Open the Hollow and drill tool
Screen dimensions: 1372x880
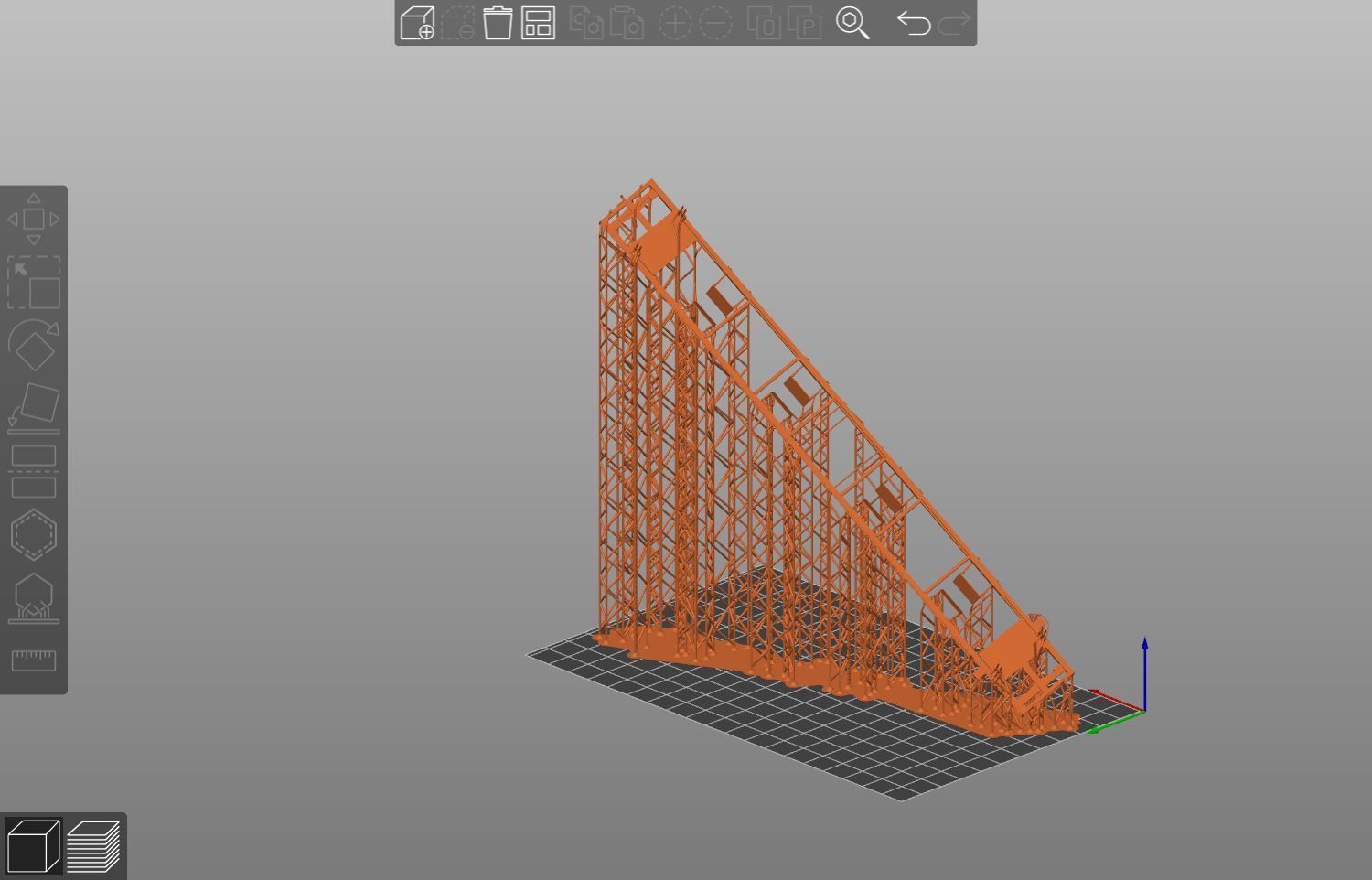point(34,534)
